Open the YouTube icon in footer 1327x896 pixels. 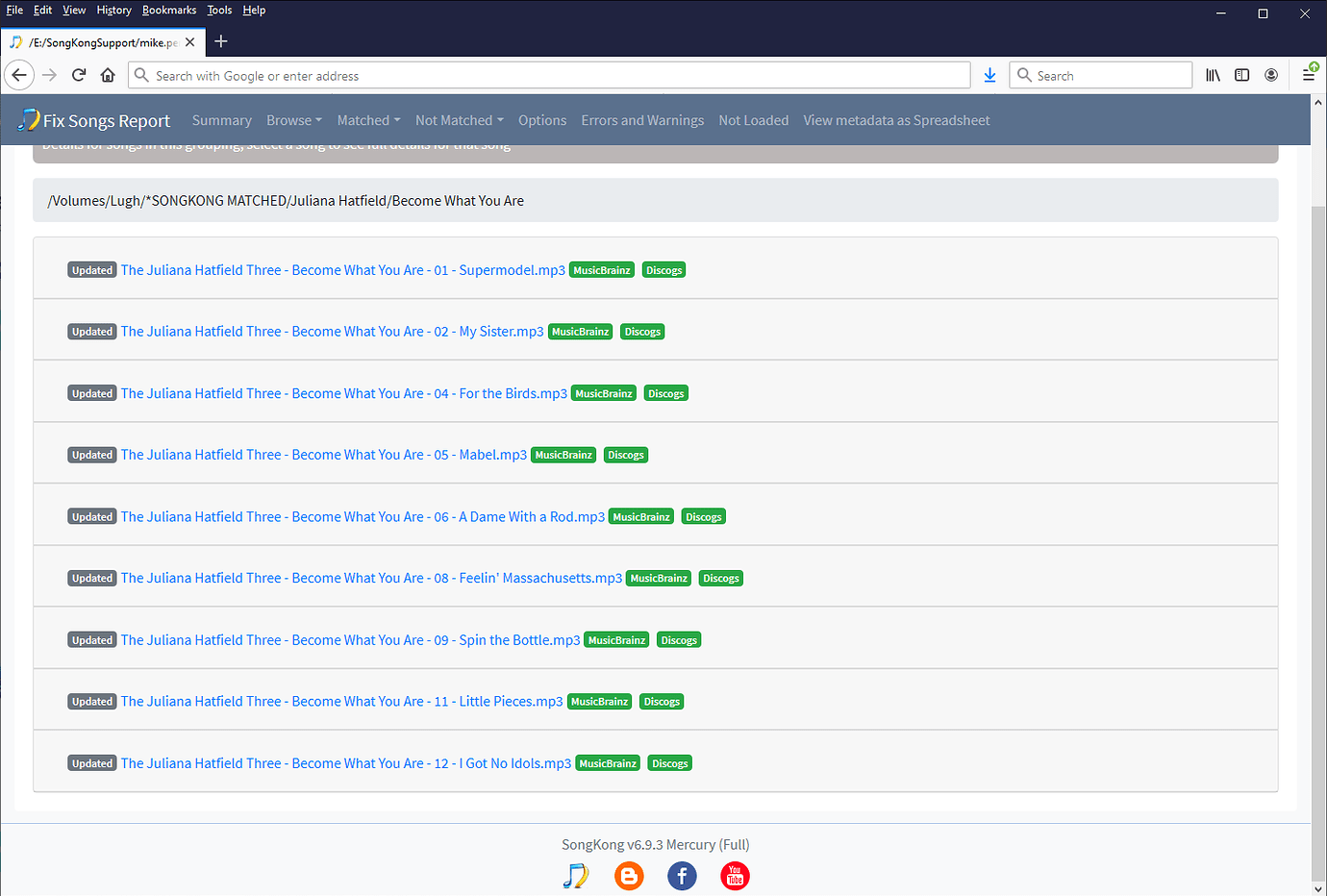pos(735,876)
